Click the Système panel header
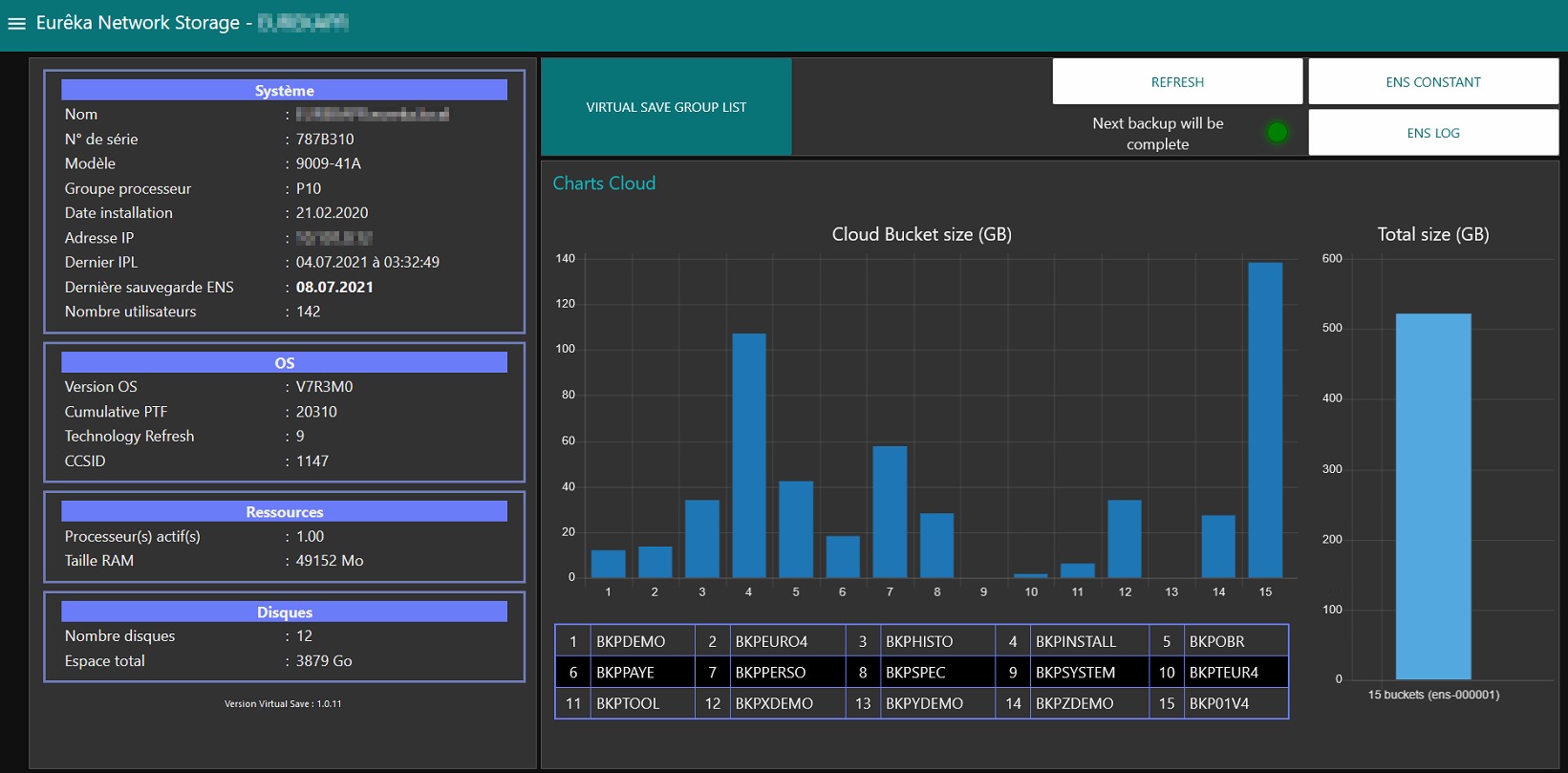Screen dimensions: 1568x773 [284, 91]
